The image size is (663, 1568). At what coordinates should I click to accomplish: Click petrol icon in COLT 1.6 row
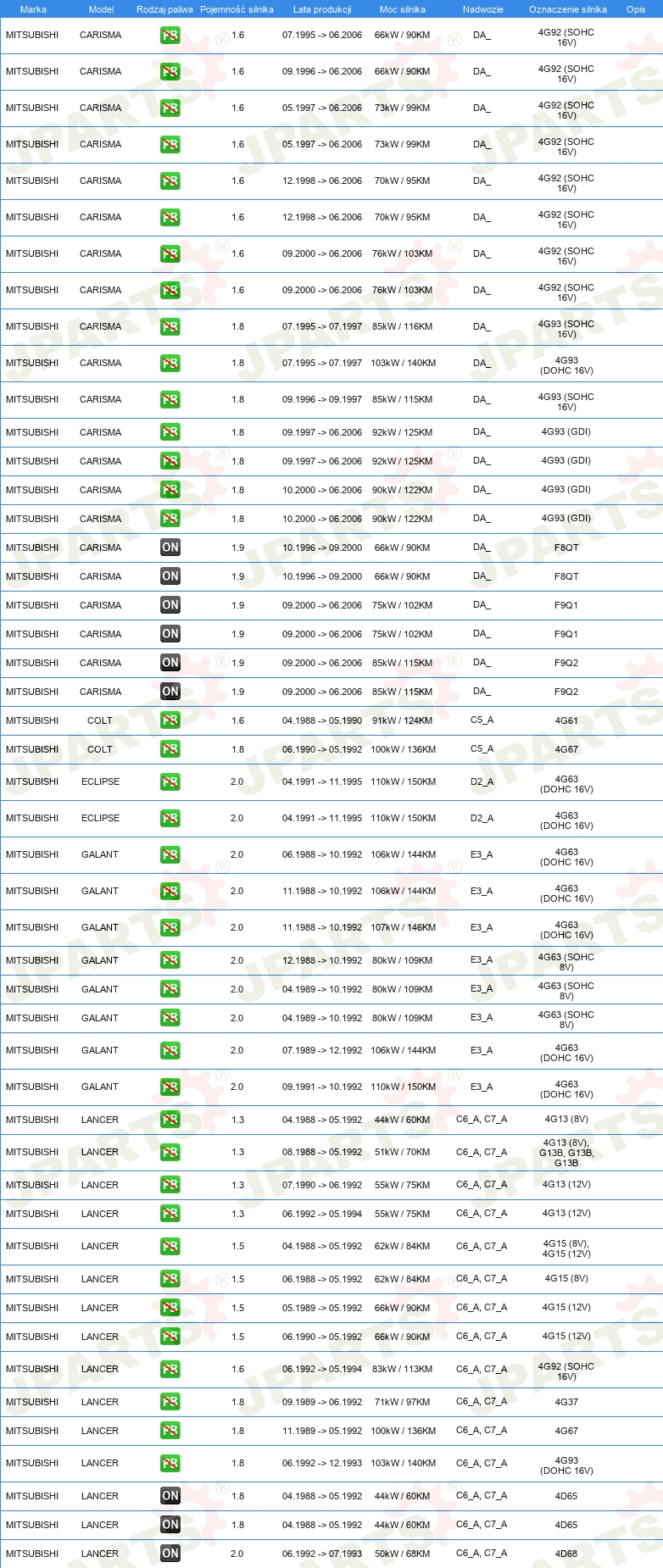[170, 720]
